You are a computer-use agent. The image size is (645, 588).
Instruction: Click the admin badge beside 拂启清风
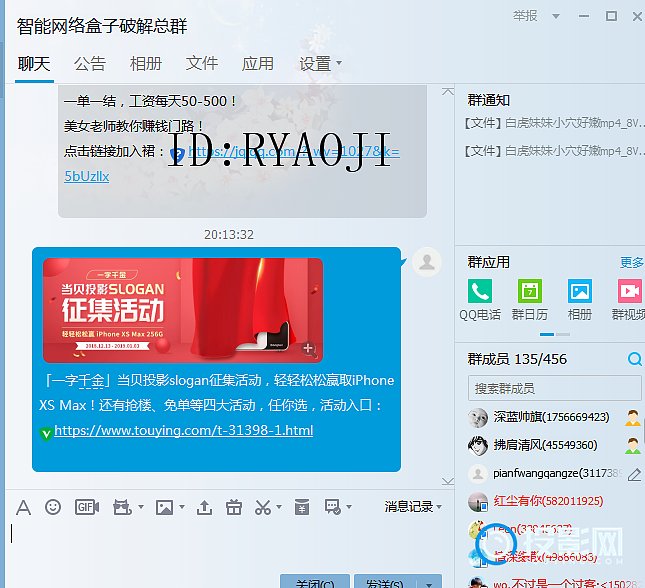pos(633,446)
